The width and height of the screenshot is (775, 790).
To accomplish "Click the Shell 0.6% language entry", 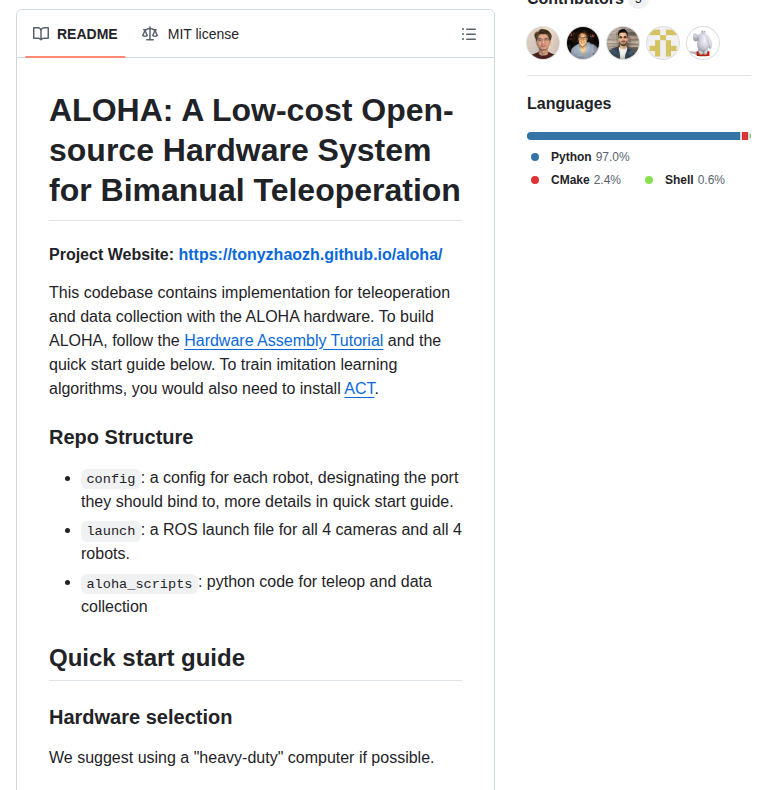I will (x=694, y=180).
